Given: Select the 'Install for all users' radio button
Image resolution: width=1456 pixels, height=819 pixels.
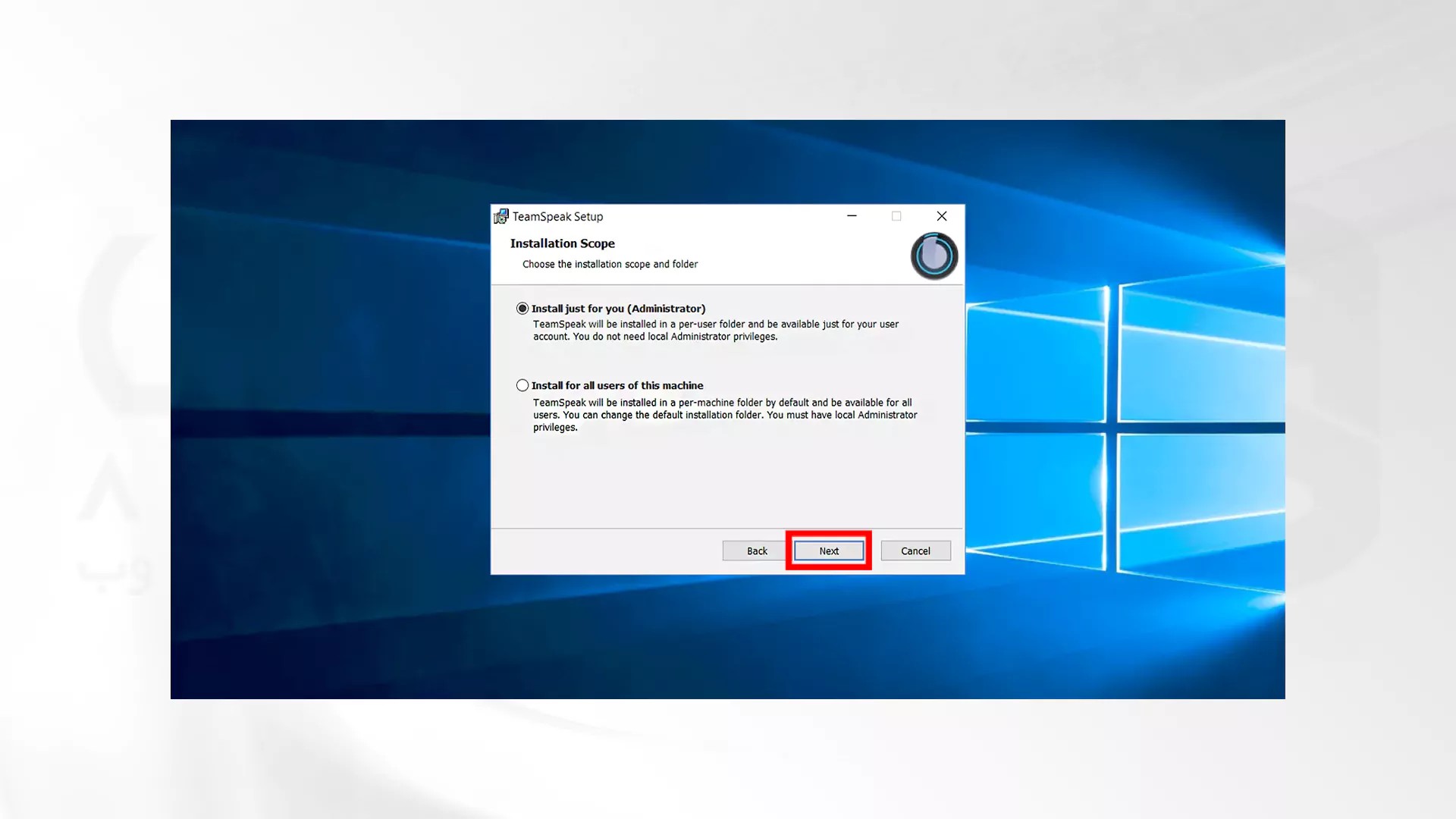Looking at the screenshot, I should click(522, 385).
